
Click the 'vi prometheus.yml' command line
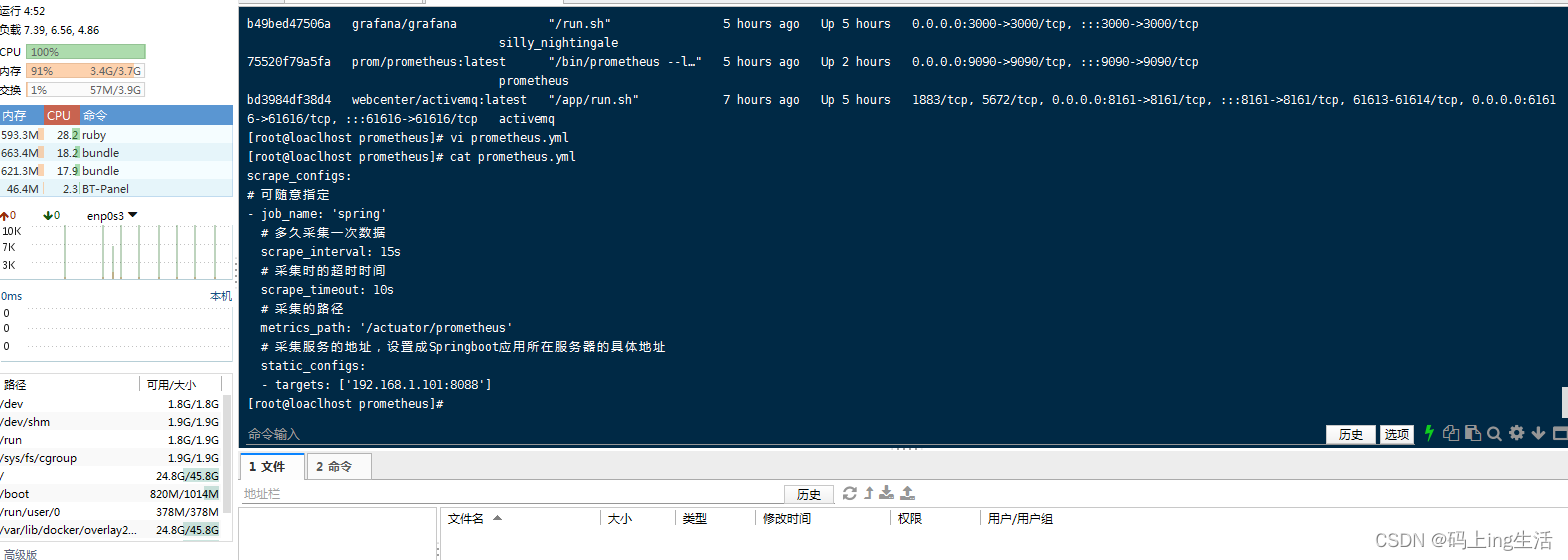[x=408, y=138]
